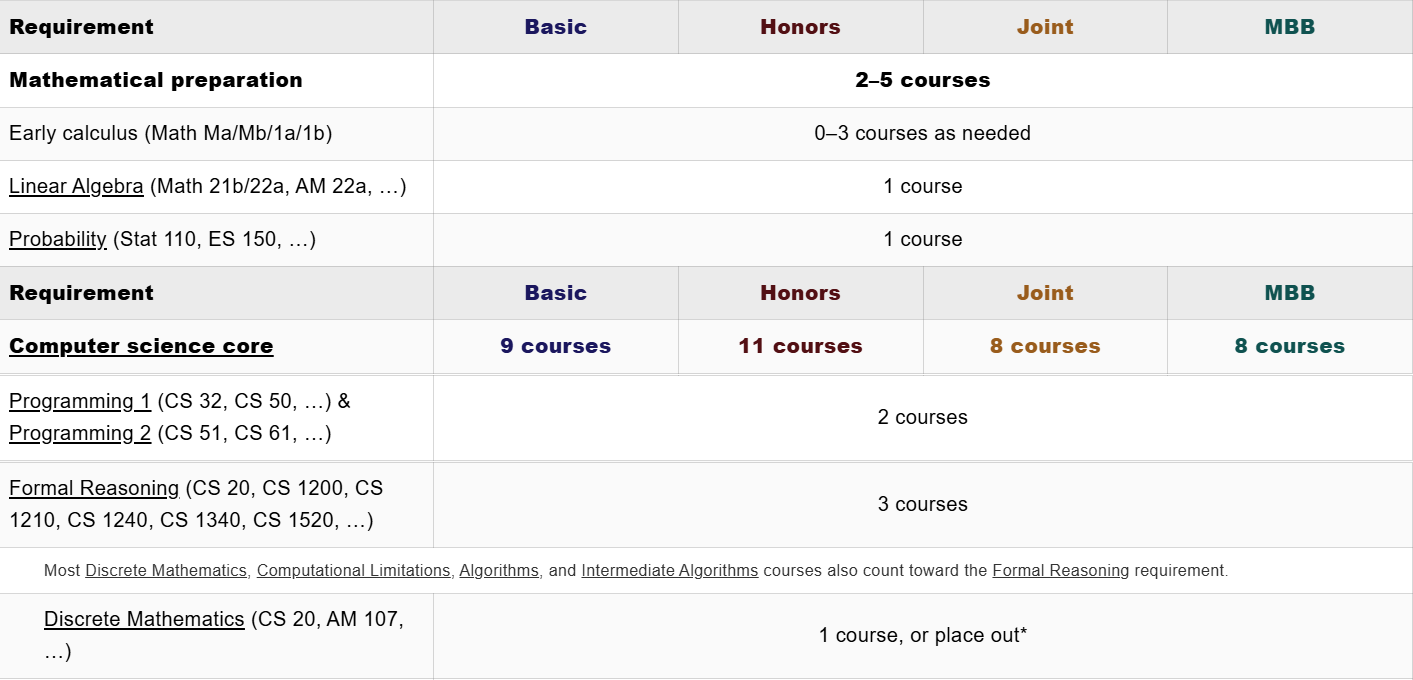The width and height of the screenshot is (1413, 680).
Task: Open the Computer science core link
Action: [x=141, y=347]
